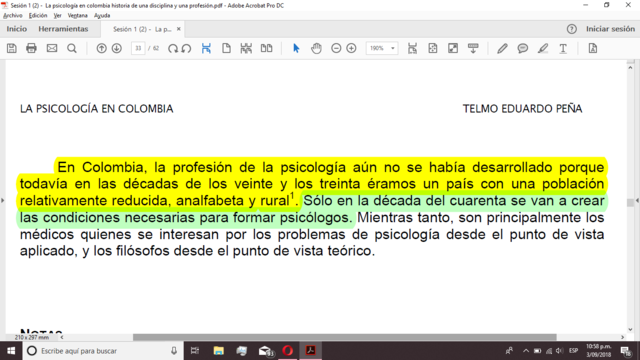Click green highlighted 'Sólo en la década'
640x360 pixels.
[363, 200]
